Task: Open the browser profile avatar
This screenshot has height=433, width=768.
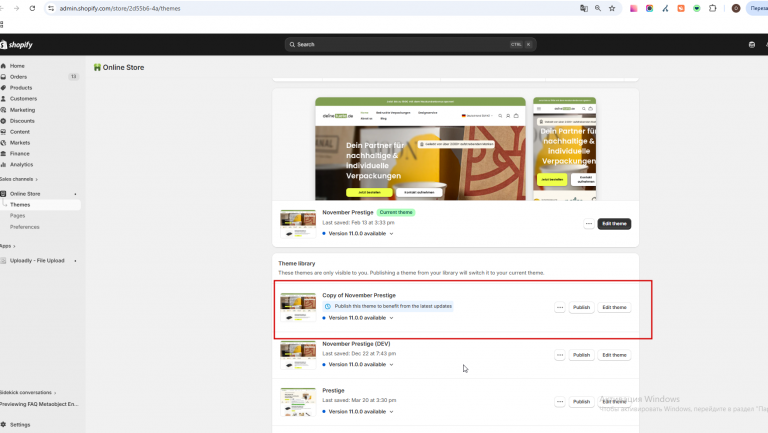Action: 736,8
